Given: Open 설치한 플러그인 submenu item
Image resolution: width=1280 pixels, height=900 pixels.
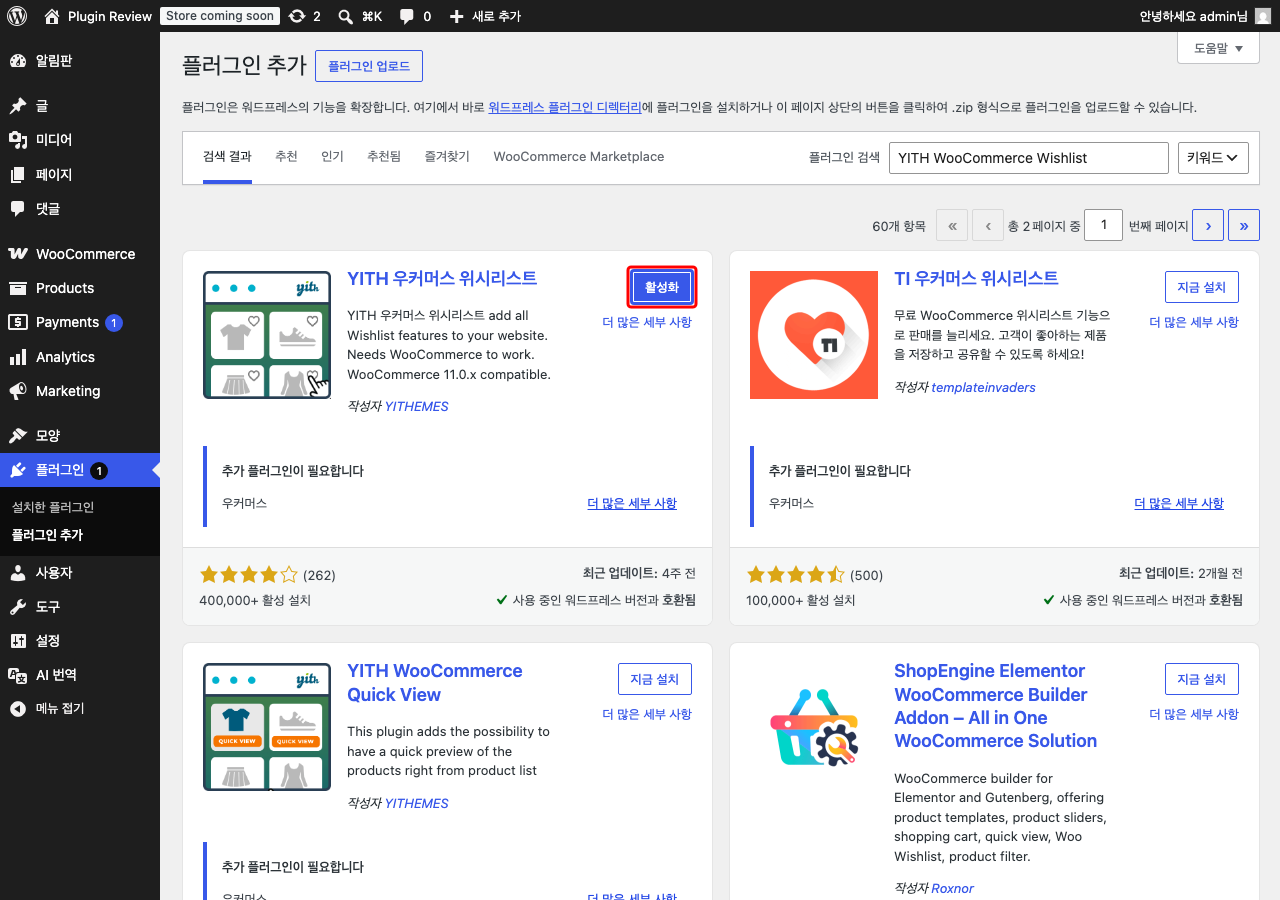Looking at the screenshot, I should pos(53,507).
